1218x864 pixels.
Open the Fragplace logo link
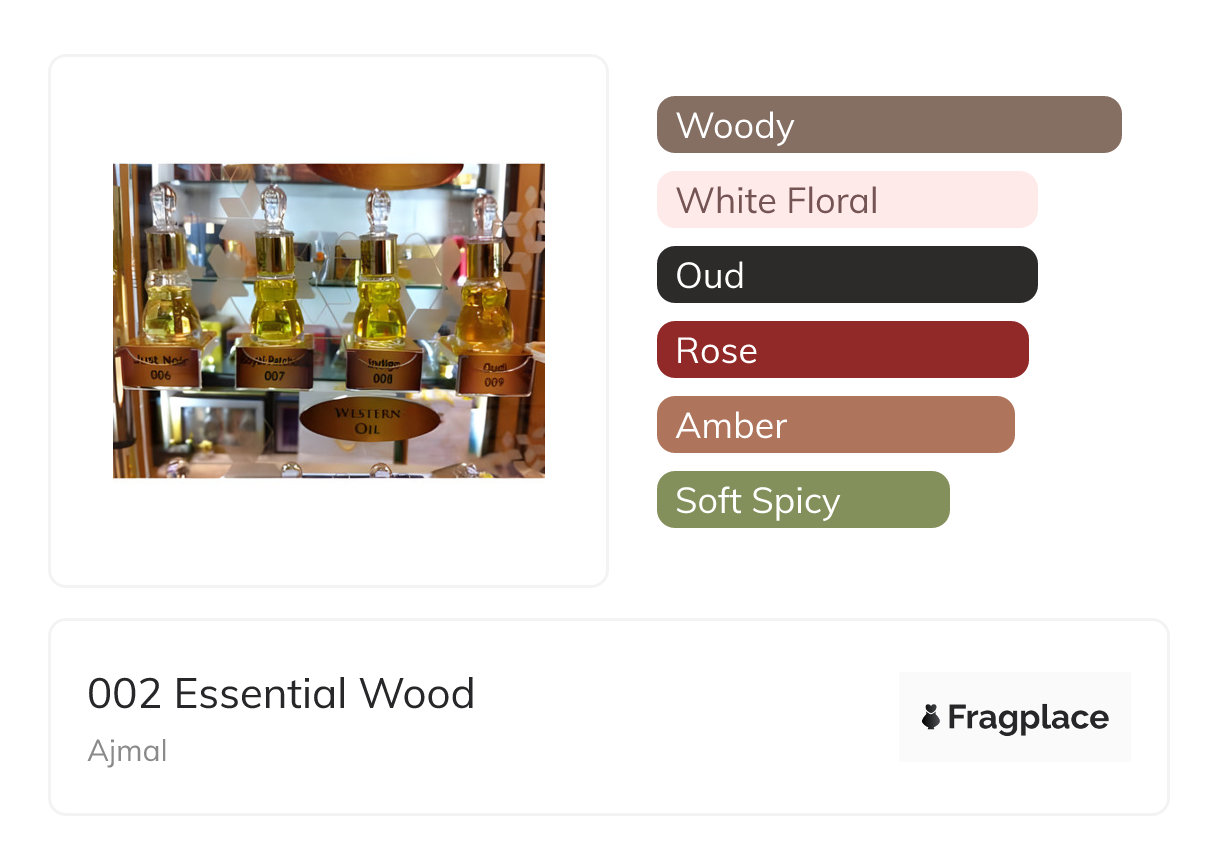point(1014,717)
